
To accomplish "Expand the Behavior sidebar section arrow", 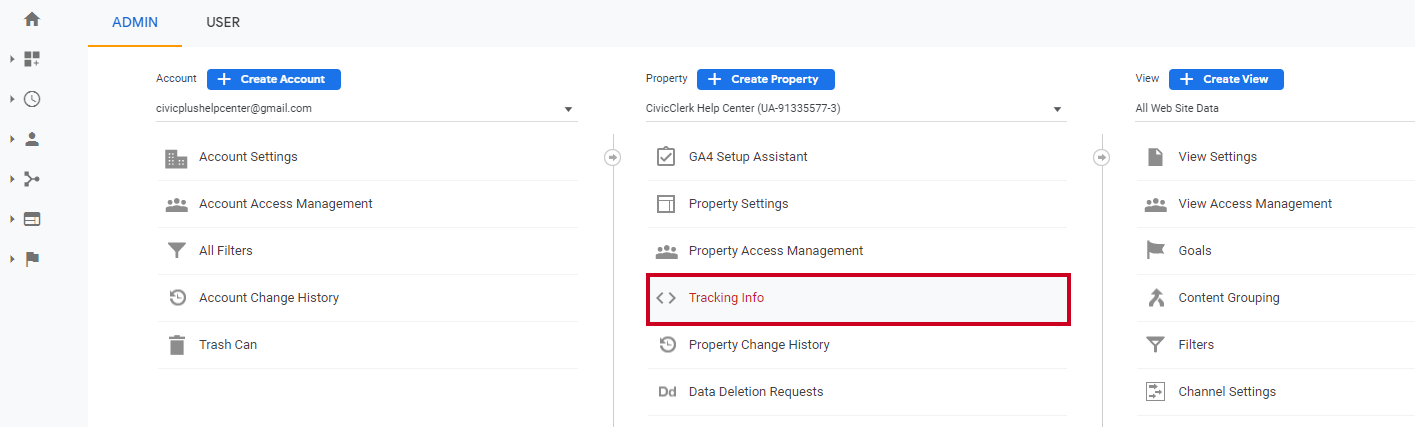I will pos(12,219).
